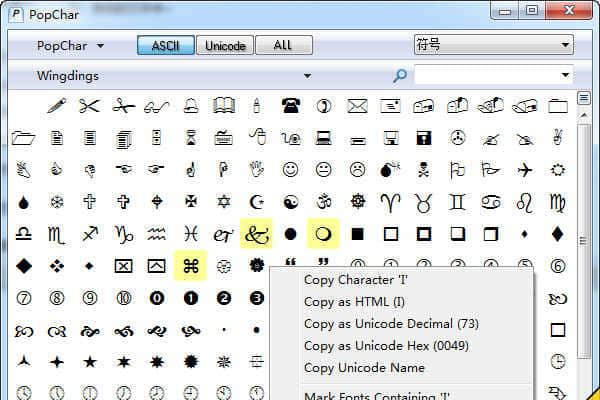Choose Copy as HTML (I)
The image size is (600, 400).
tap(354, 302)
